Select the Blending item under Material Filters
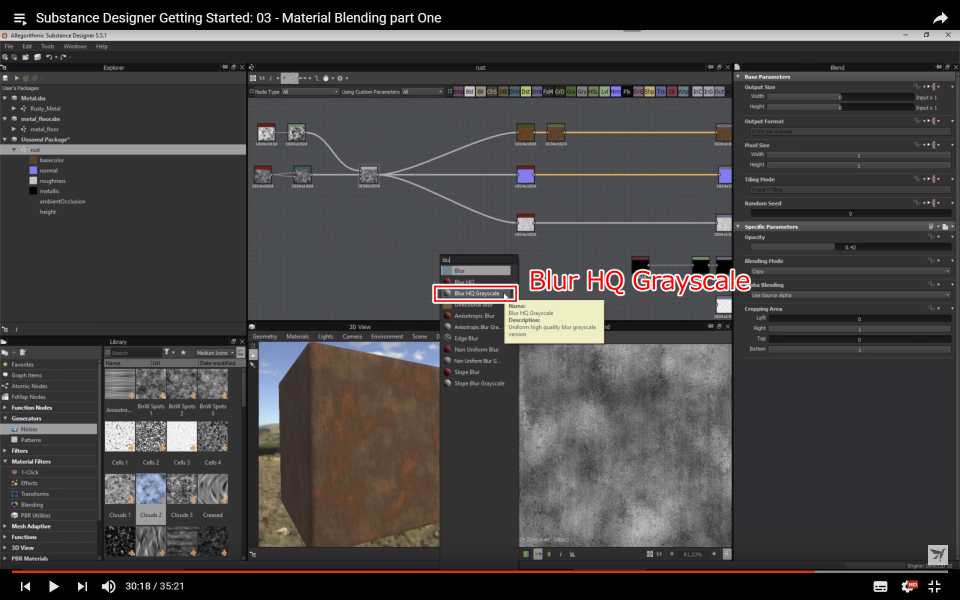 pyautogui.click(x=32, y=505)
